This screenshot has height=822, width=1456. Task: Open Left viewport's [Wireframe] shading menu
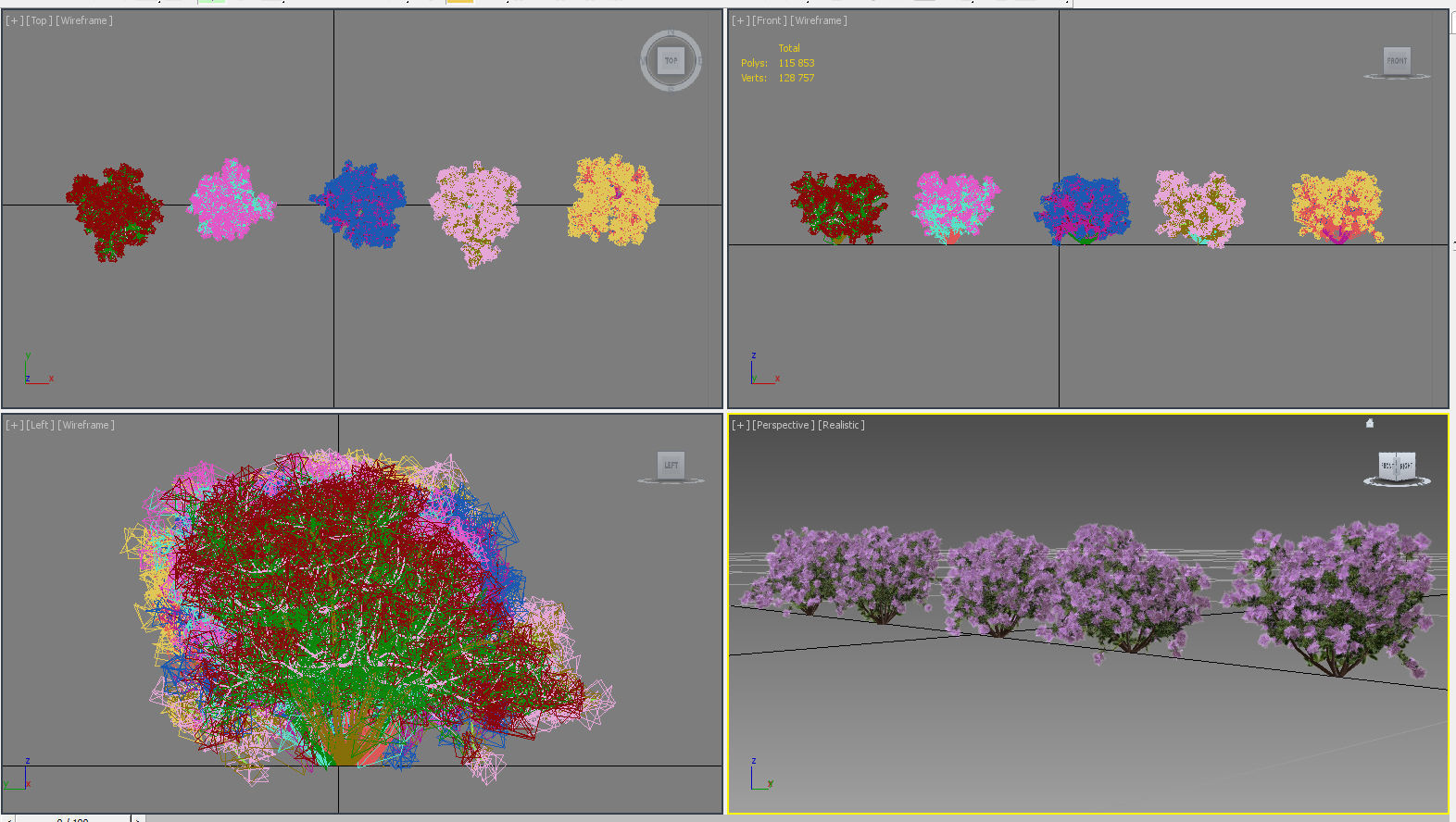[86, 425]
